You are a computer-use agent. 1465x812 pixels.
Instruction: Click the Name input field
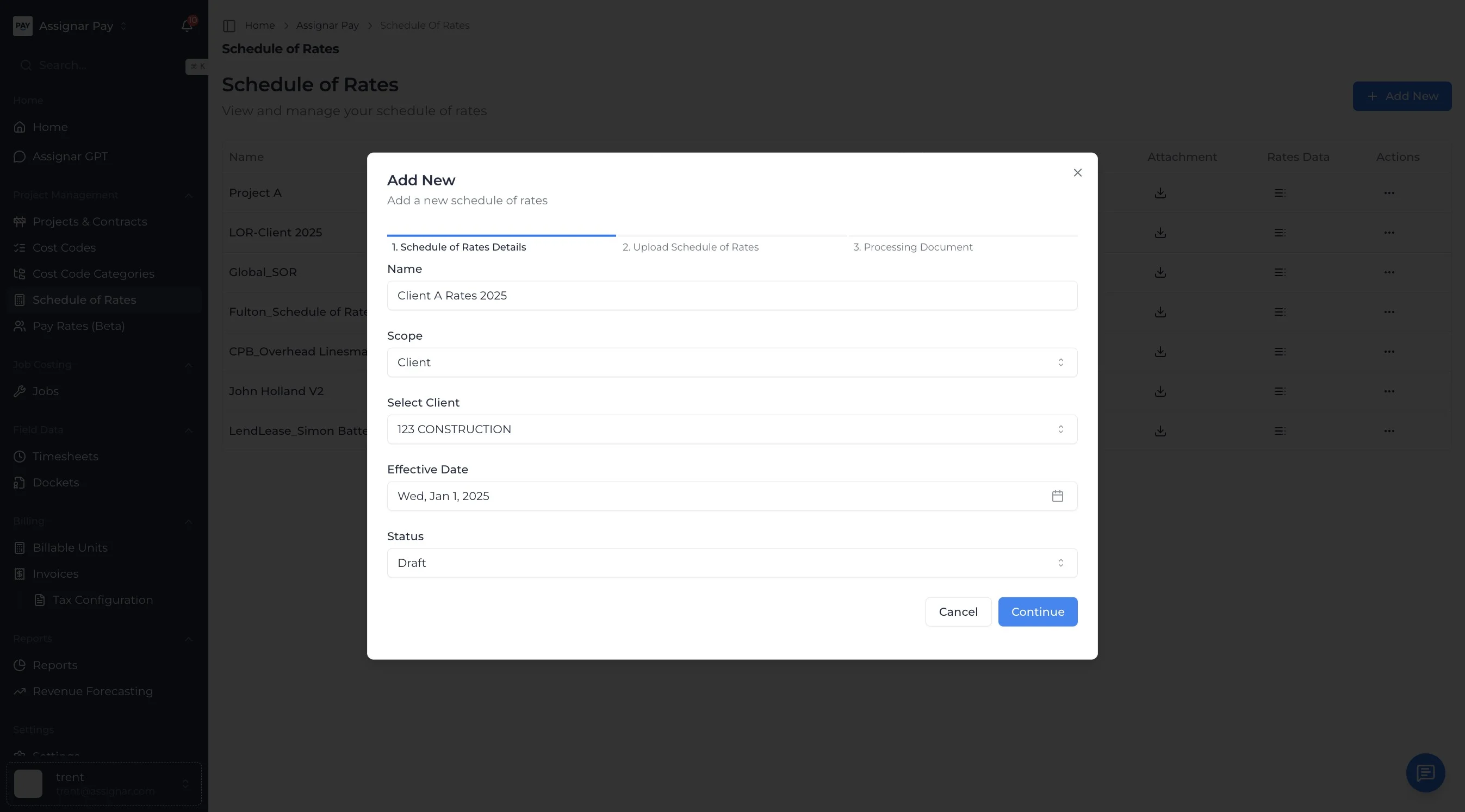(x=732, y=296)
